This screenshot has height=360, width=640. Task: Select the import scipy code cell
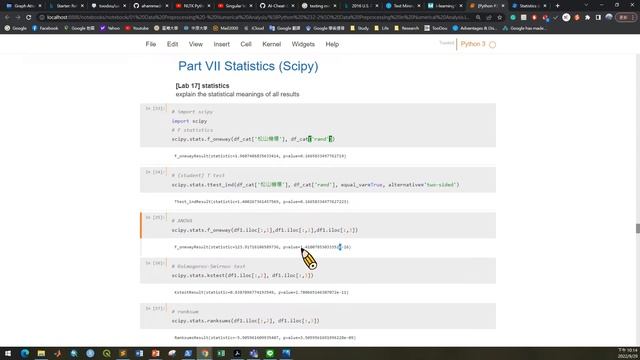(x=318, y=125)
